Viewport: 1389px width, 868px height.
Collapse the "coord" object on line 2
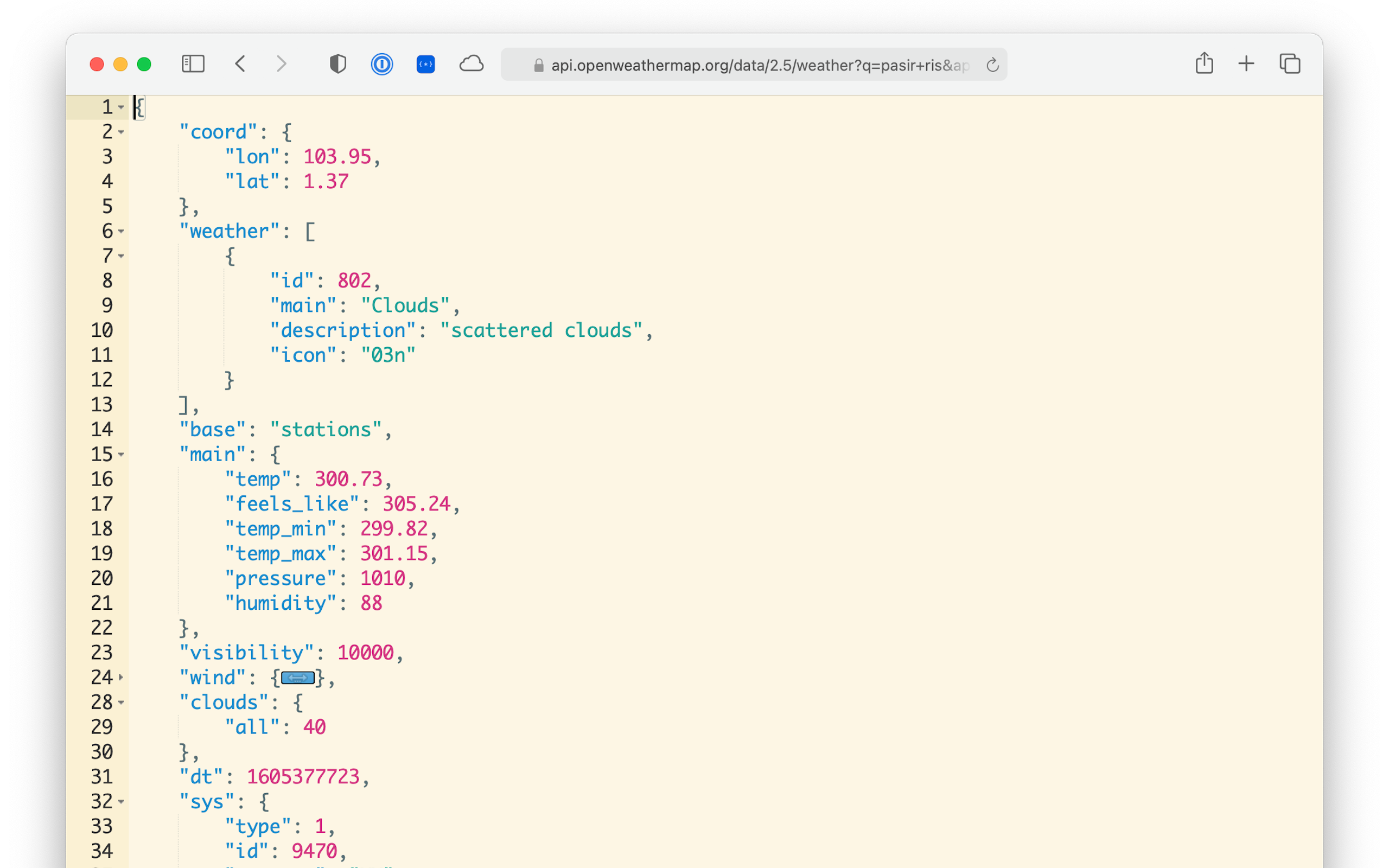tap(120, 132)
